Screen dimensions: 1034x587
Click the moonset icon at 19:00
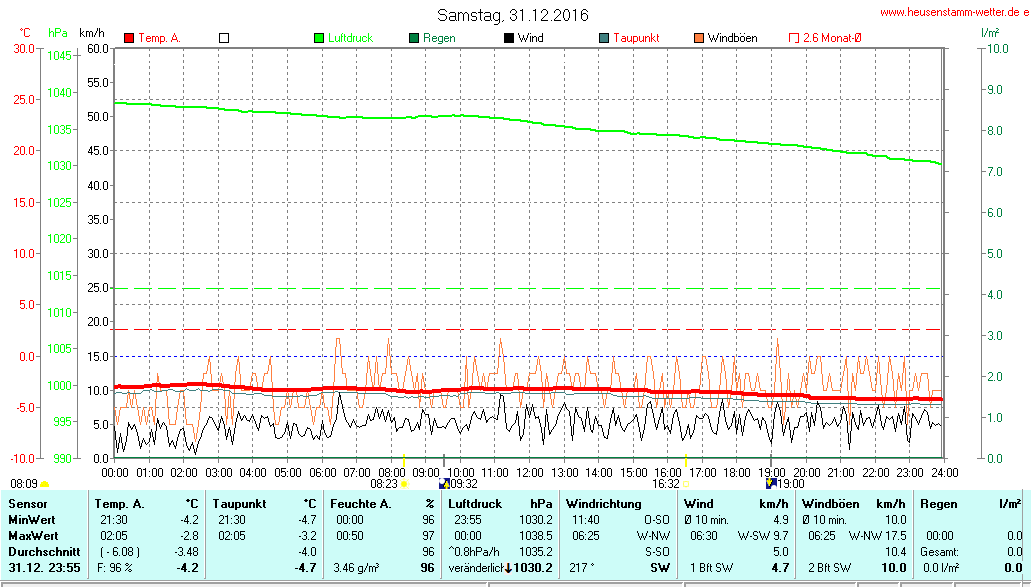771,483
